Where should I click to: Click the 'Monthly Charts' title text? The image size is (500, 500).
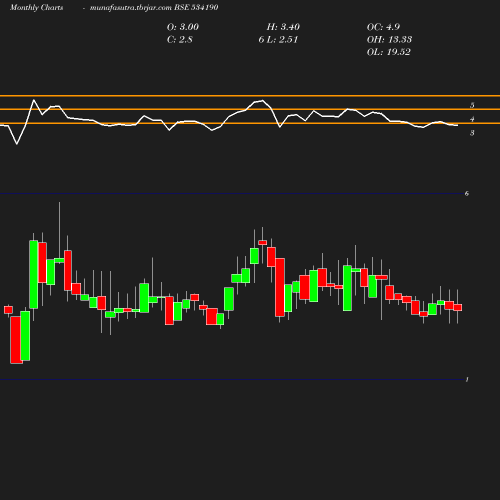(x=37, y=8)
